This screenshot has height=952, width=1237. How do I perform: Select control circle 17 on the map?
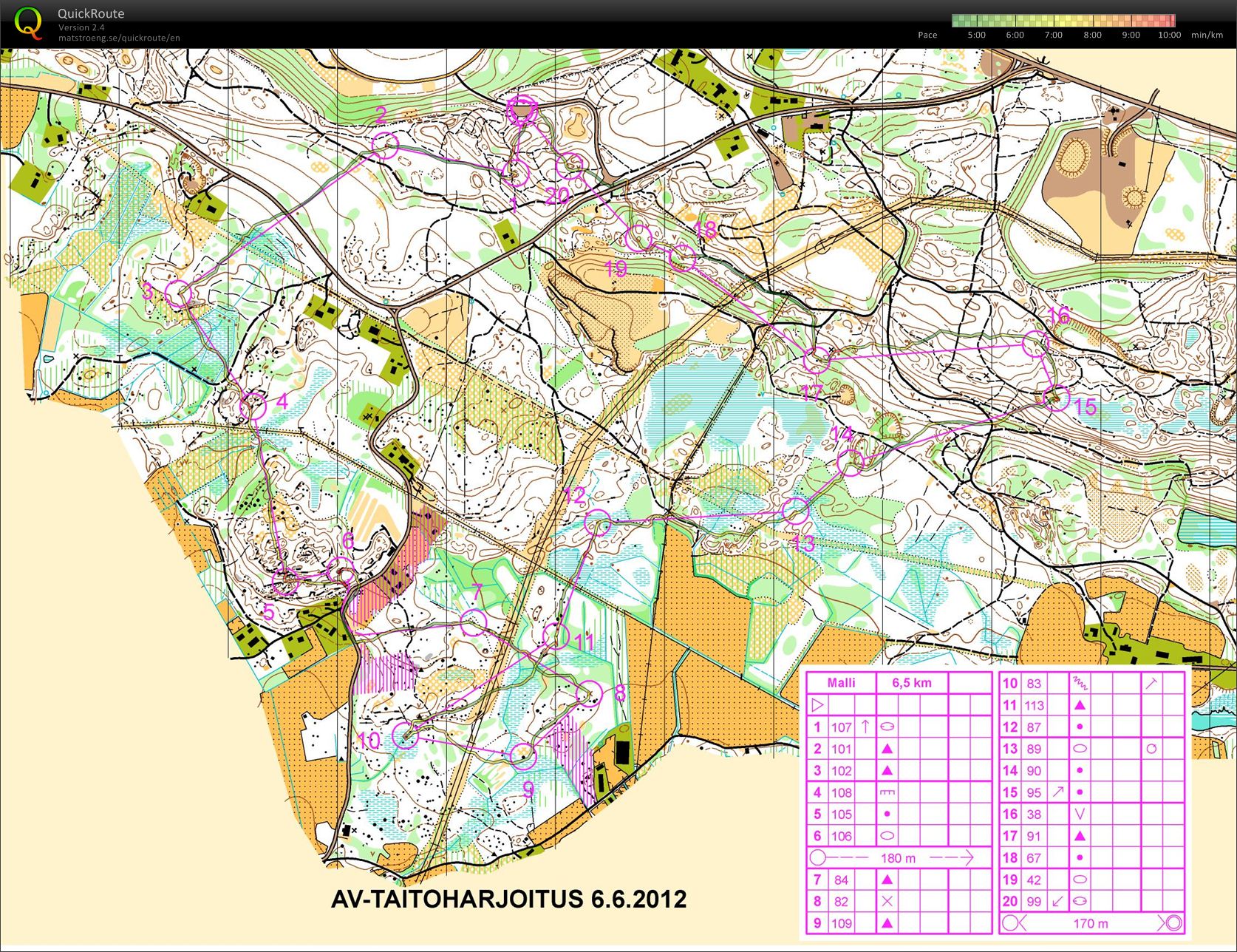coord(817,359)
